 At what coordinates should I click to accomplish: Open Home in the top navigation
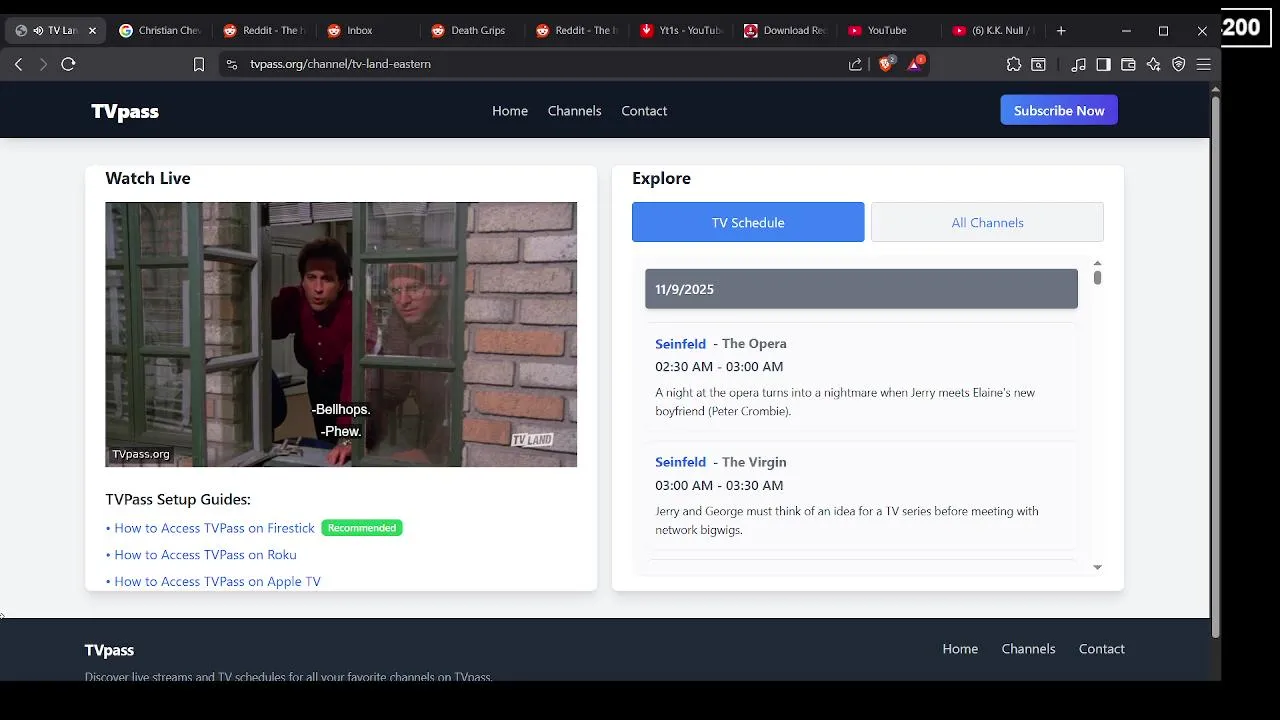pyautogui.click(x=510, y=111)
